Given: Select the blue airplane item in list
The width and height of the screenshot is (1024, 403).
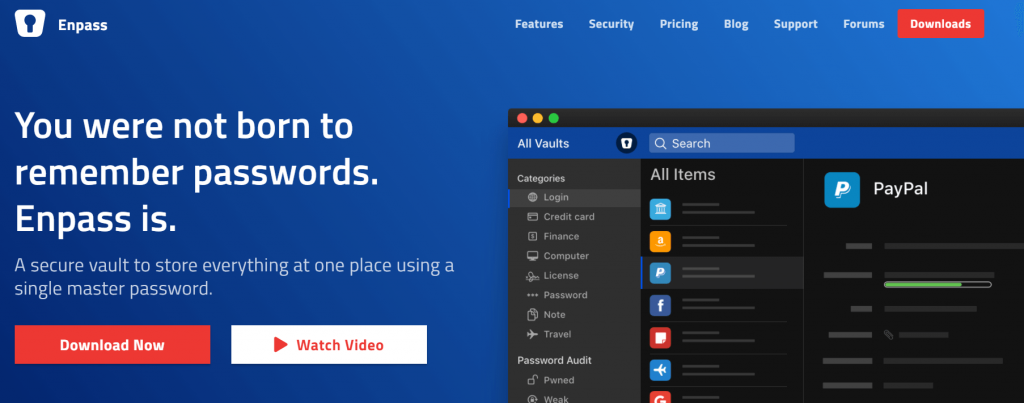Looking at the screenshot, I should click(722, 370).
